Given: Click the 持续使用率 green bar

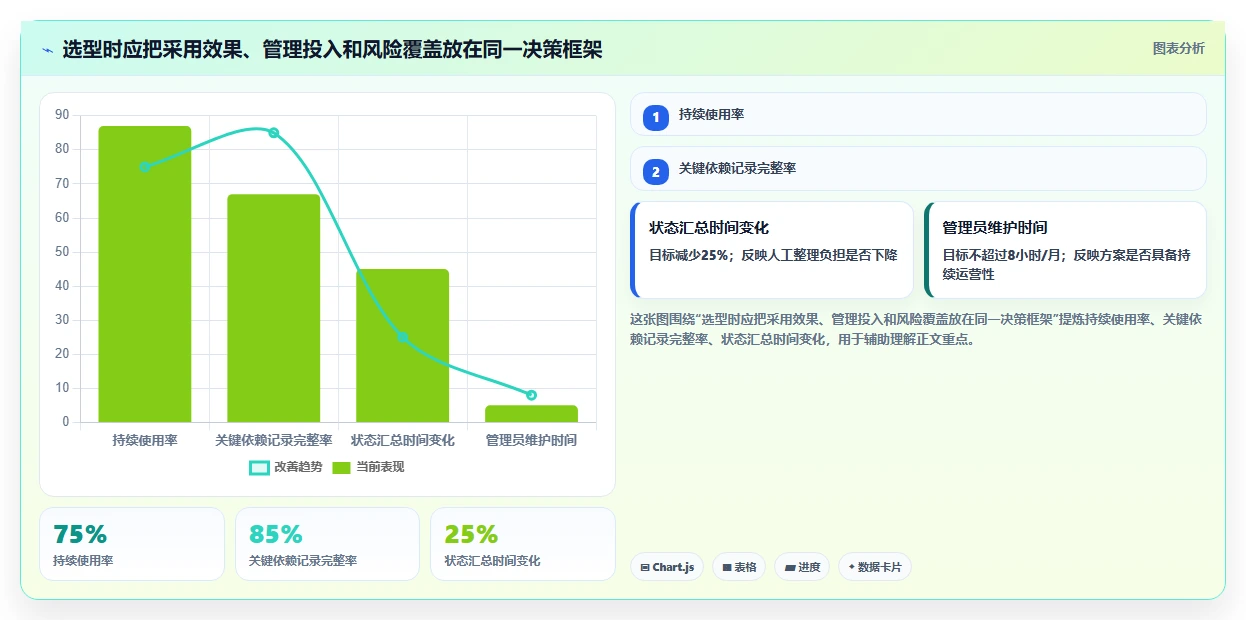Looking at the screenshot, I should coord(145,274).
